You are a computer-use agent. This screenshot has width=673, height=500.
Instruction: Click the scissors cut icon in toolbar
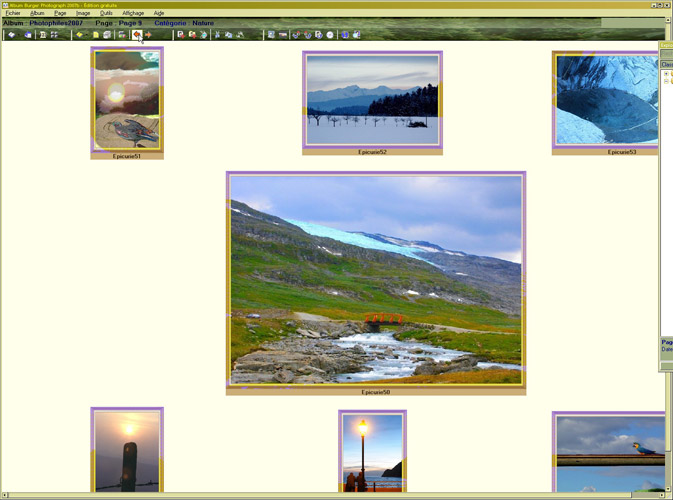point(217,35)
